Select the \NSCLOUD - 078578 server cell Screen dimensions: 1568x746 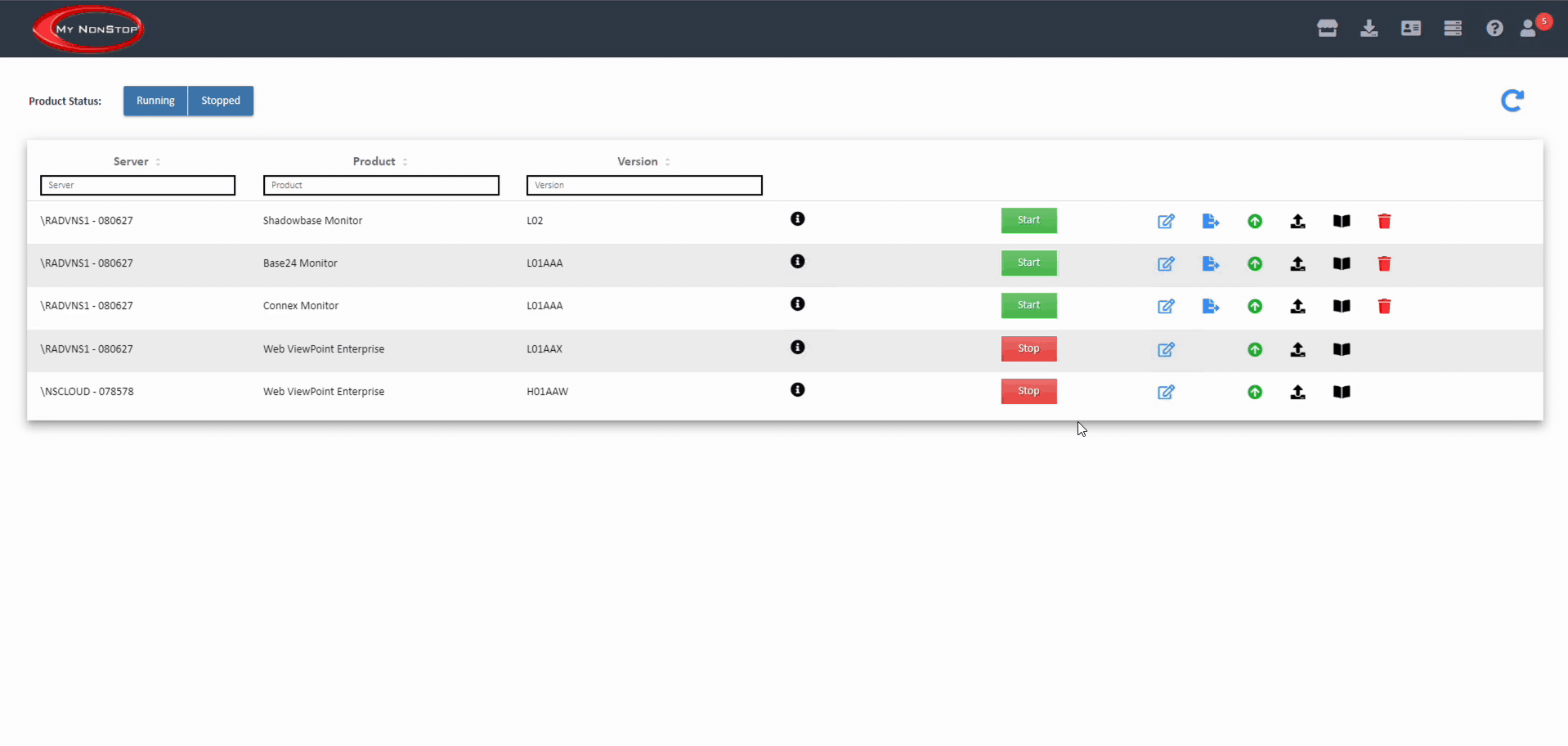point(87,392)
